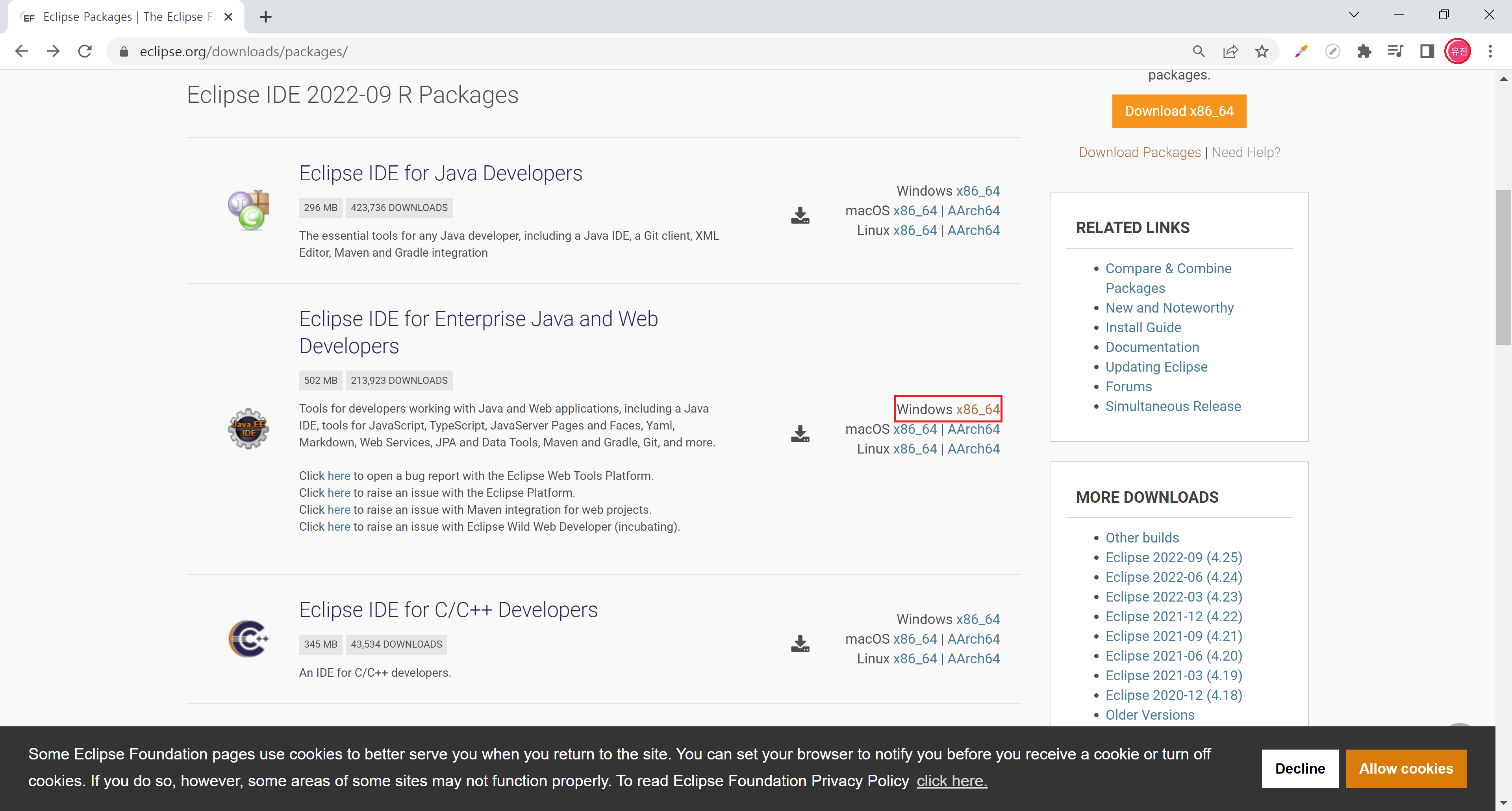The height and width of the screenshot is (811, 1512).
Task: Close the Eclipse Packages tab
Action: (229, 17)
